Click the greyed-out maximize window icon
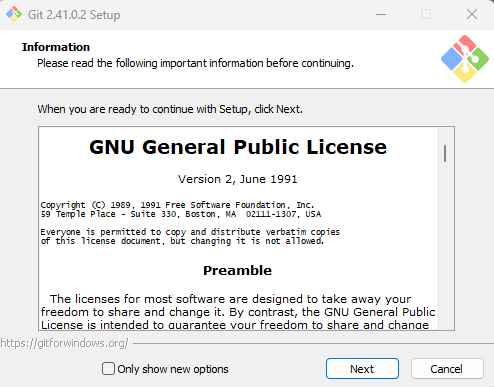Image resolution: width=494 pixels, height=387 pixels. click(x=426, y=14)
